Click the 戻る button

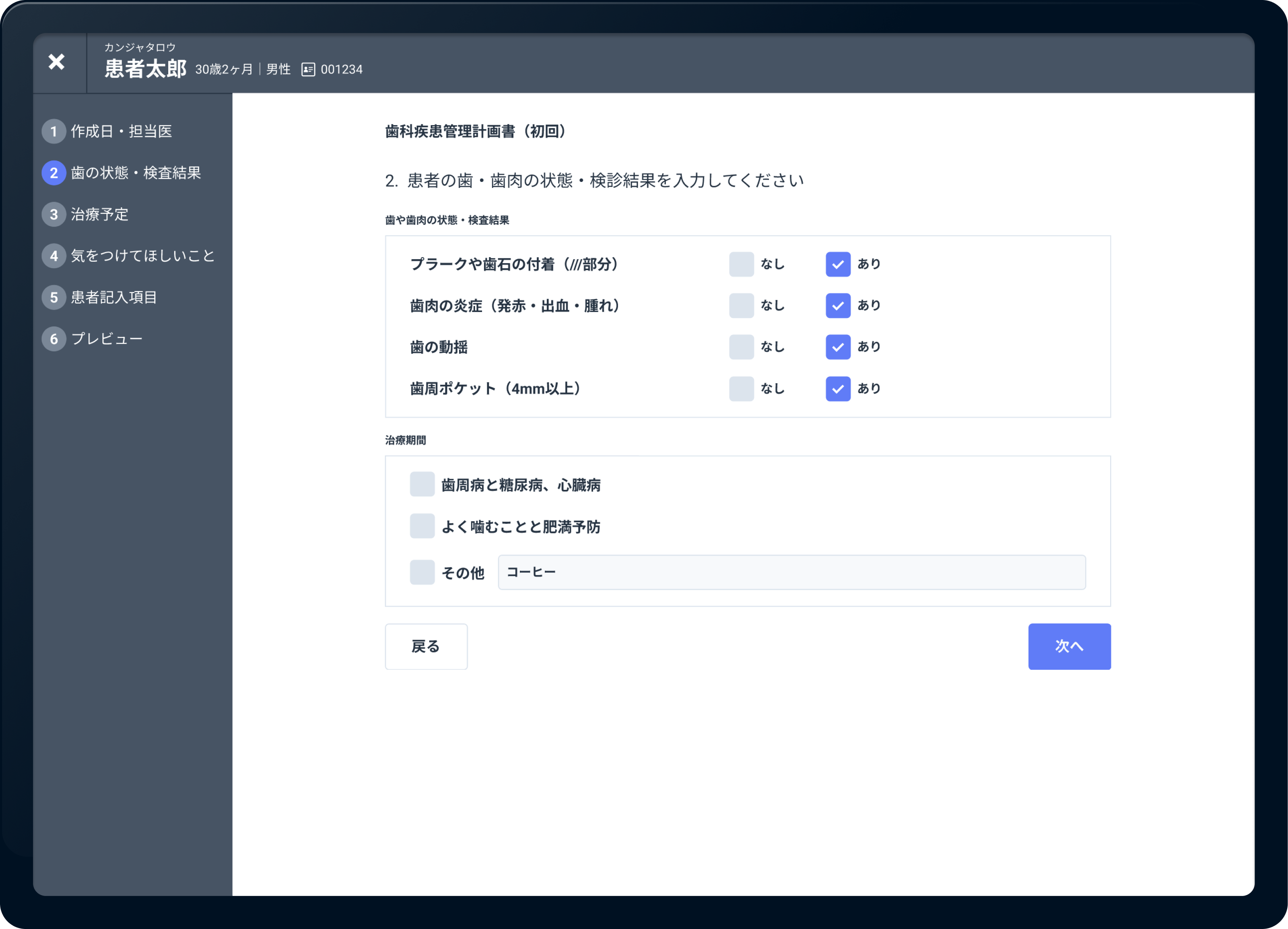tap(426, 646)
